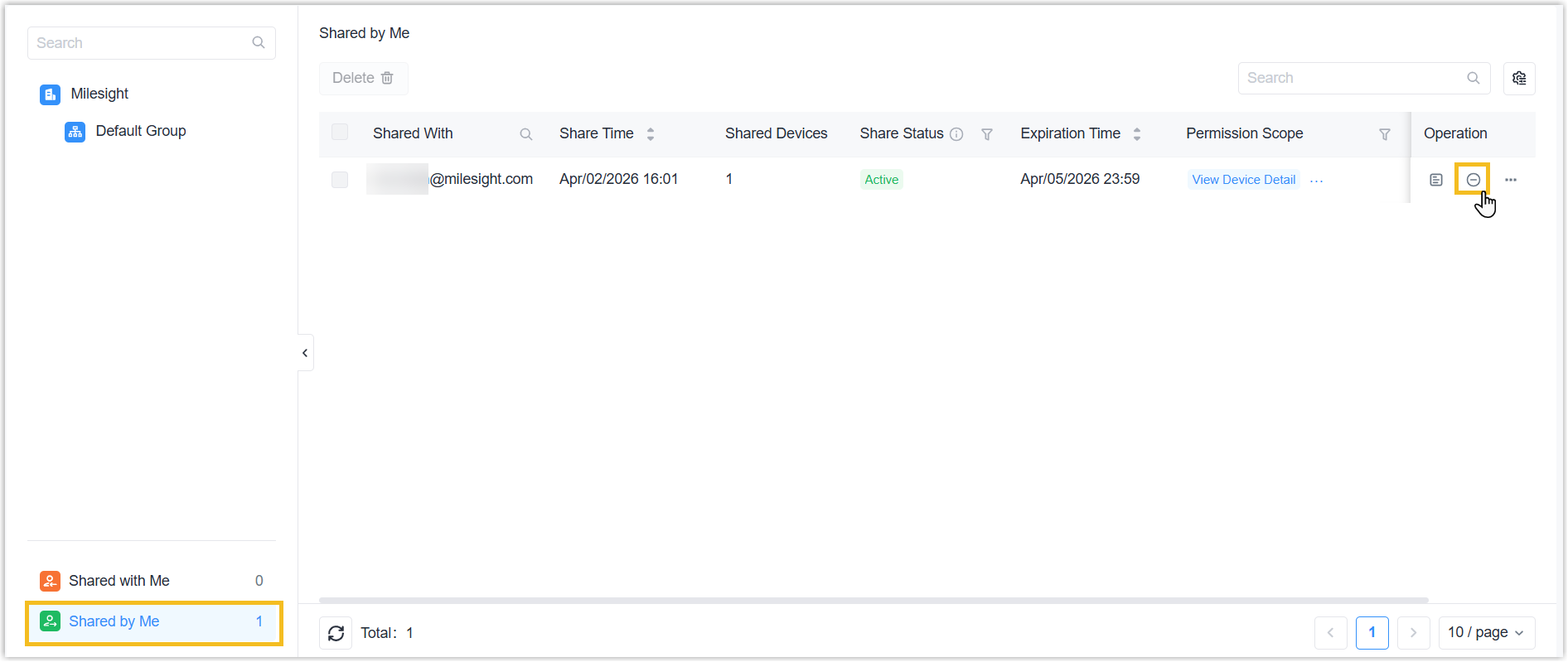Check the milesight.com share row checkbox
Viewport: 1568px width, 662px height.
340,180
